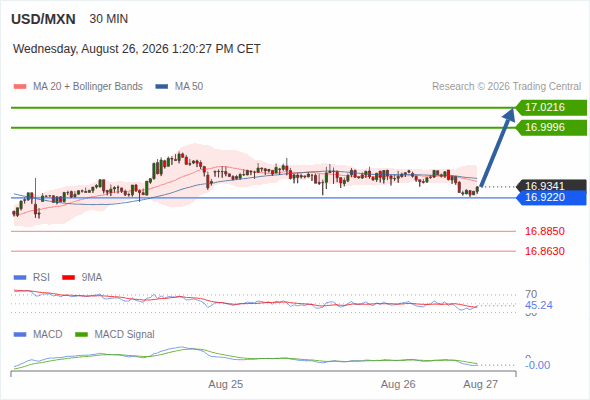Click the blue 16.9220 pivot tag
The width and height of the screenshot is (590, 400).
(x=551, y=198)
